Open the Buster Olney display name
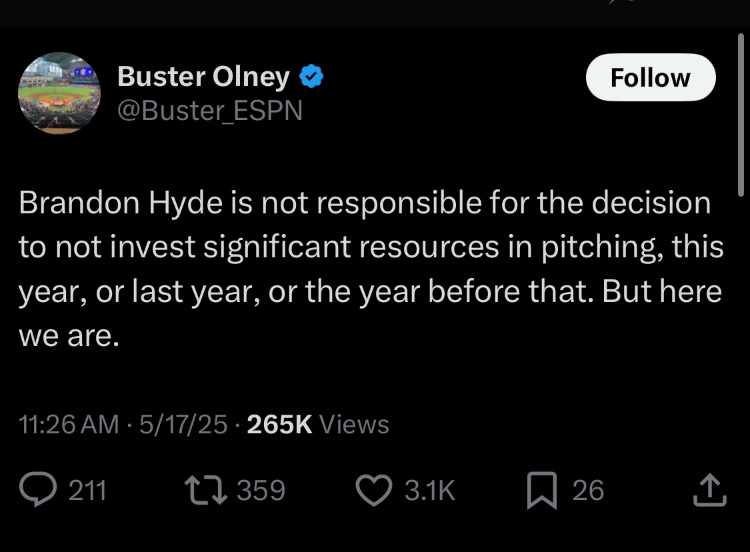Image resolution: width=750 pixels, height=552 pixels. point(203,77)
